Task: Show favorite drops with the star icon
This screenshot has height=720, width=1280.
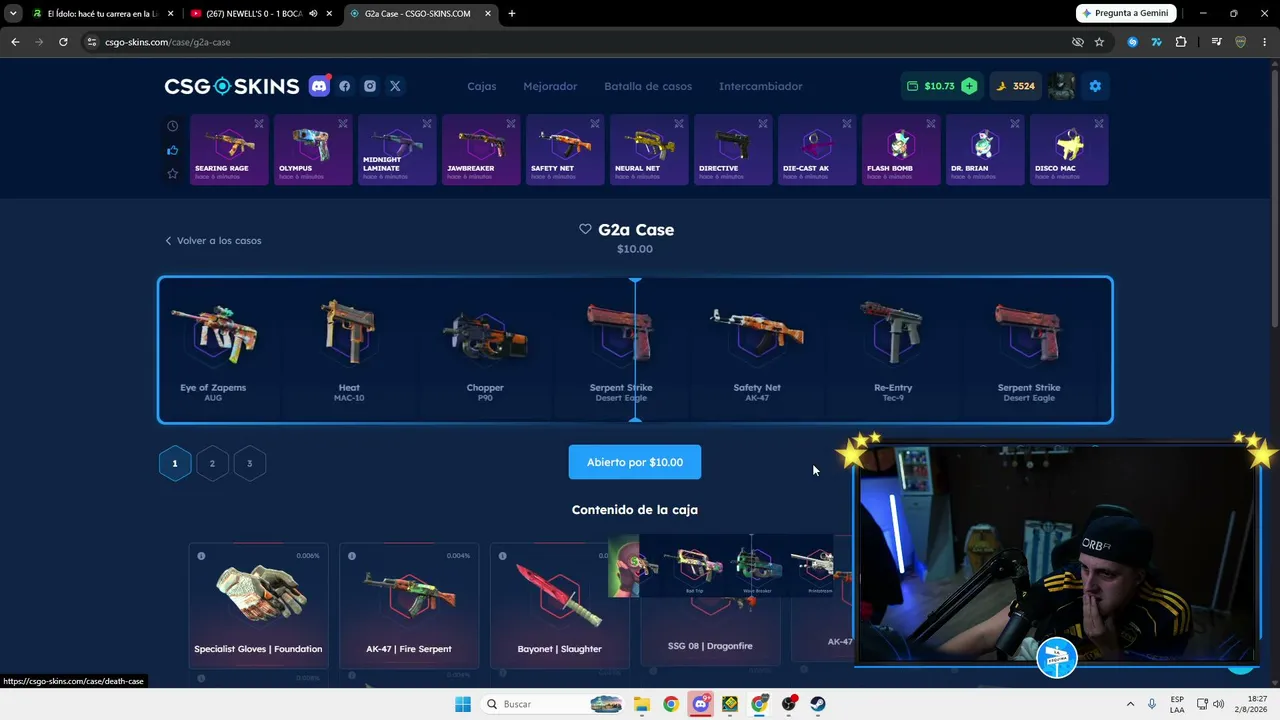Action: 173,174
